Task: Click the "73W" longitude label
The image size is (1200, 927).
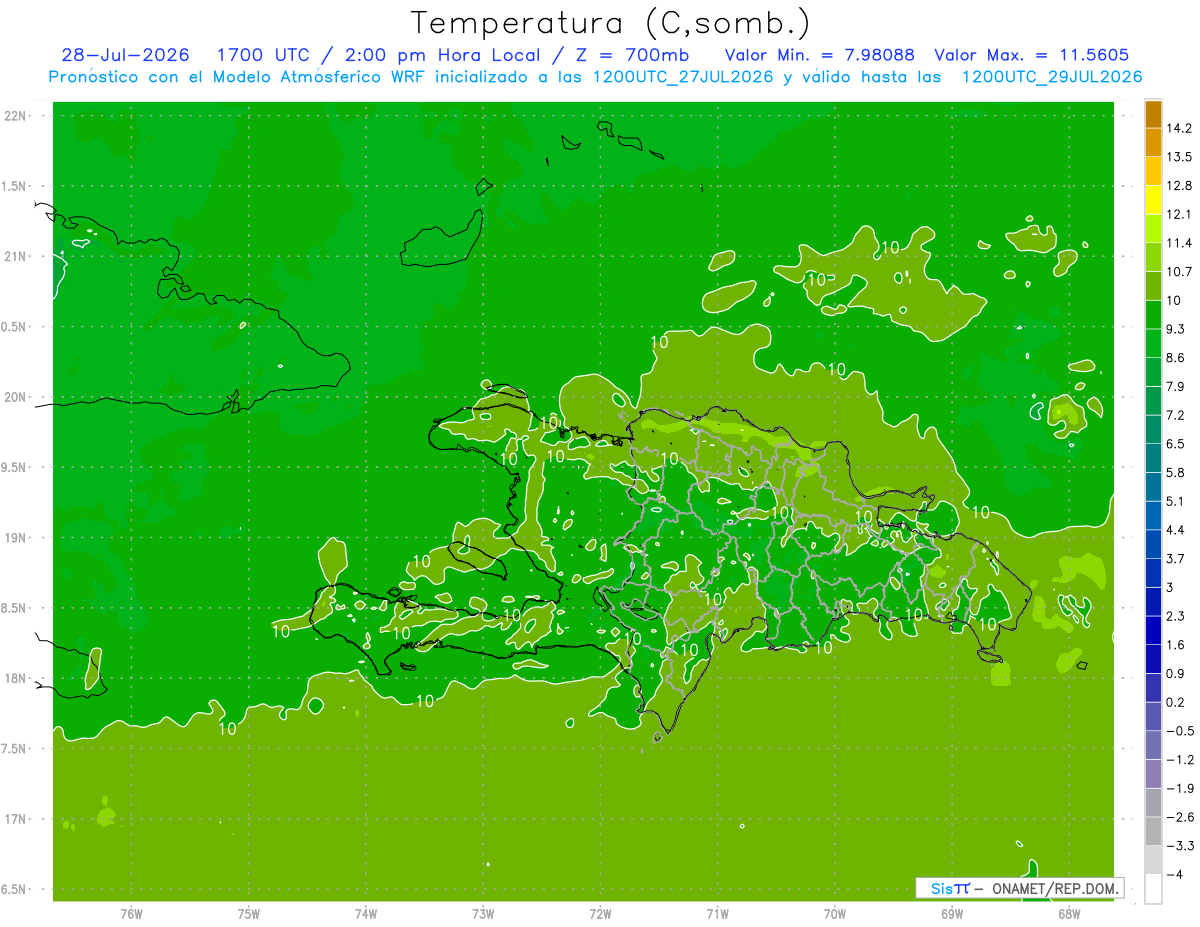Action: pos(483,913)
